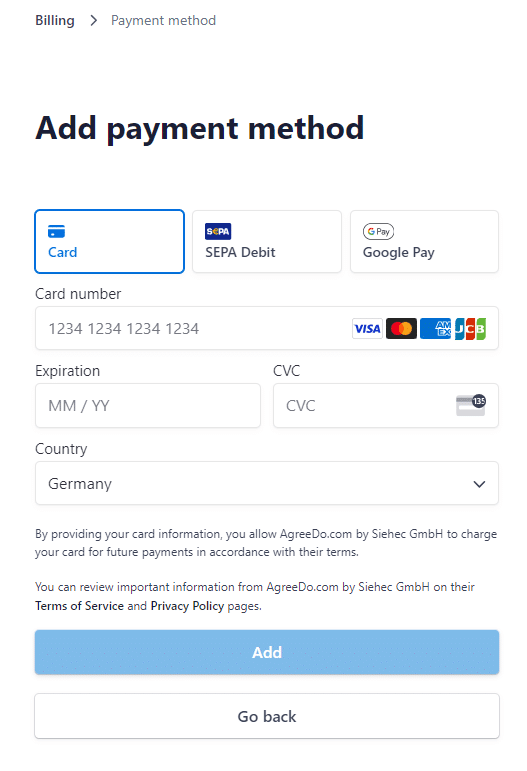Choose the Google Pay payment option
The width and height of the screenshot is (527, 771).
424,241
